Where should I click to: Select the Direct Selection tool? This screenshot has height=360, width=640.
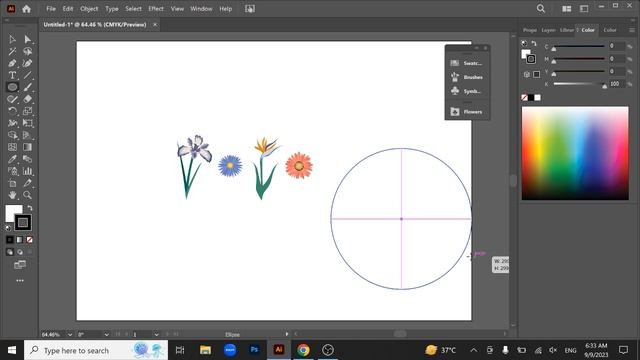pyautogui.click(x=27, y=39)
